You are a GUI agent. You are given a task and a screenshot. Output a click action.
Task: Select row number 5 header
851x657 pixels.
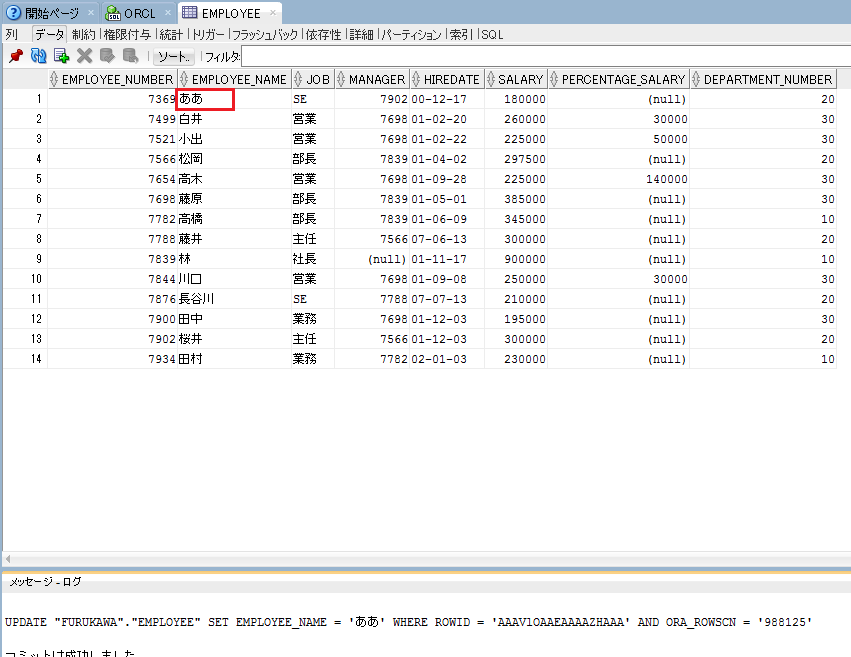pyautogui.click(x=26, y=179)
